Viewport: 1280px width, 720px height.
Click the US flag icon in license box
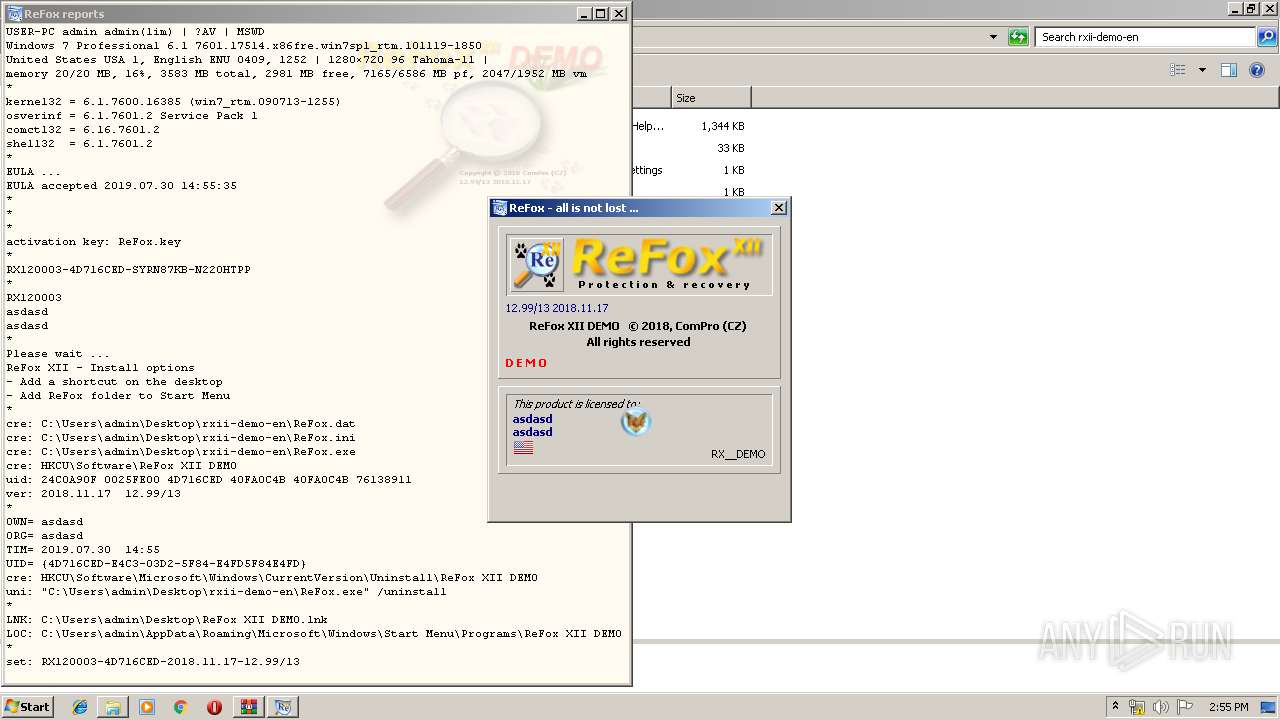(x=523, y=448)
